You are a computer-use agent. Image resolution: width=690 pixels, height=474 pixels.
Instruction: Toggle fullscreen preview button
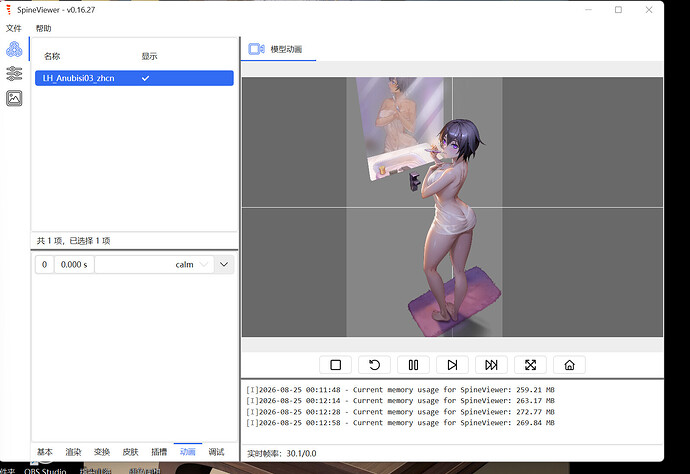(530, 365)
